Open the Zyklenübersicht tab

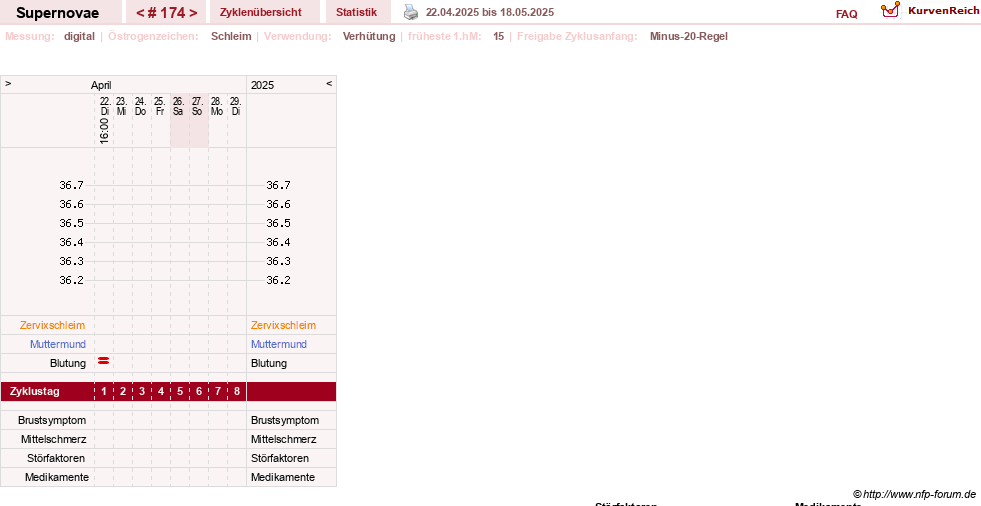click(260, 12)
